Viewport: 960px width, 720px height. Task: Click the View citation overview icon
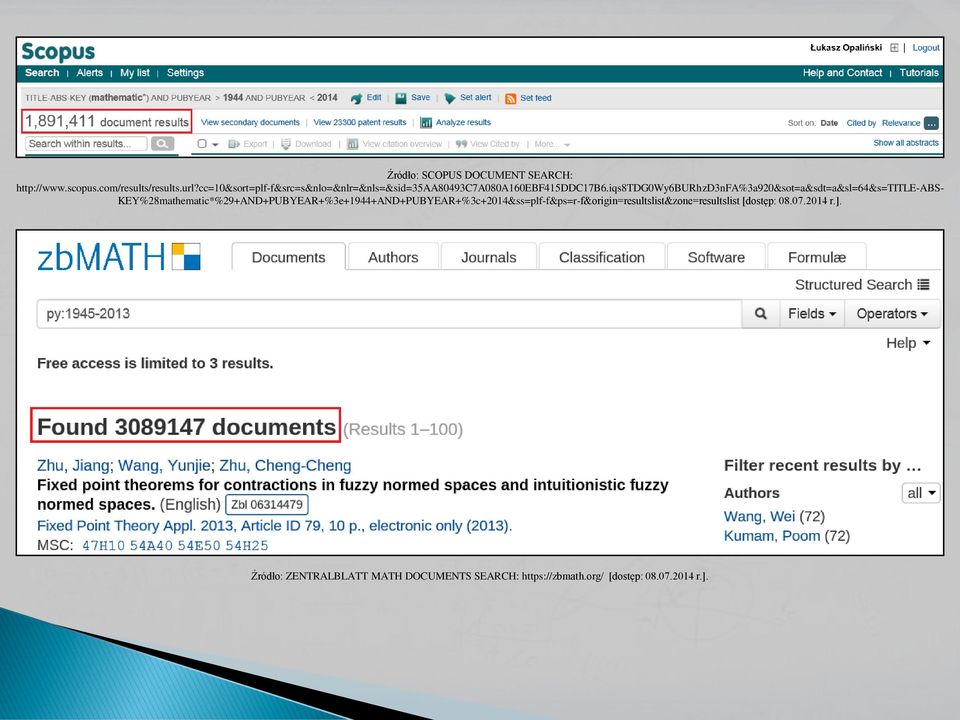tap(353, 144)
